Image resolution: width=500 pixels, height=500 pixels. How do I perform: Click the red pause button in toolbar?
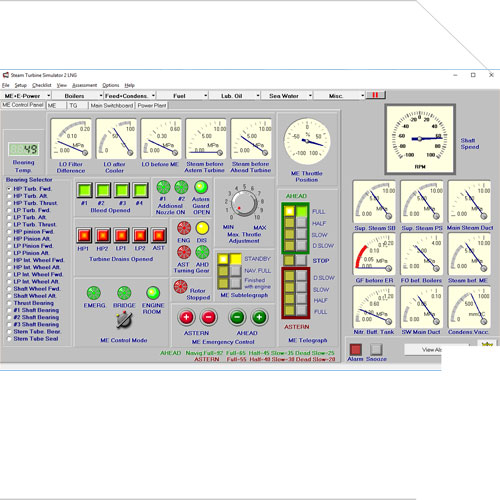375,95
